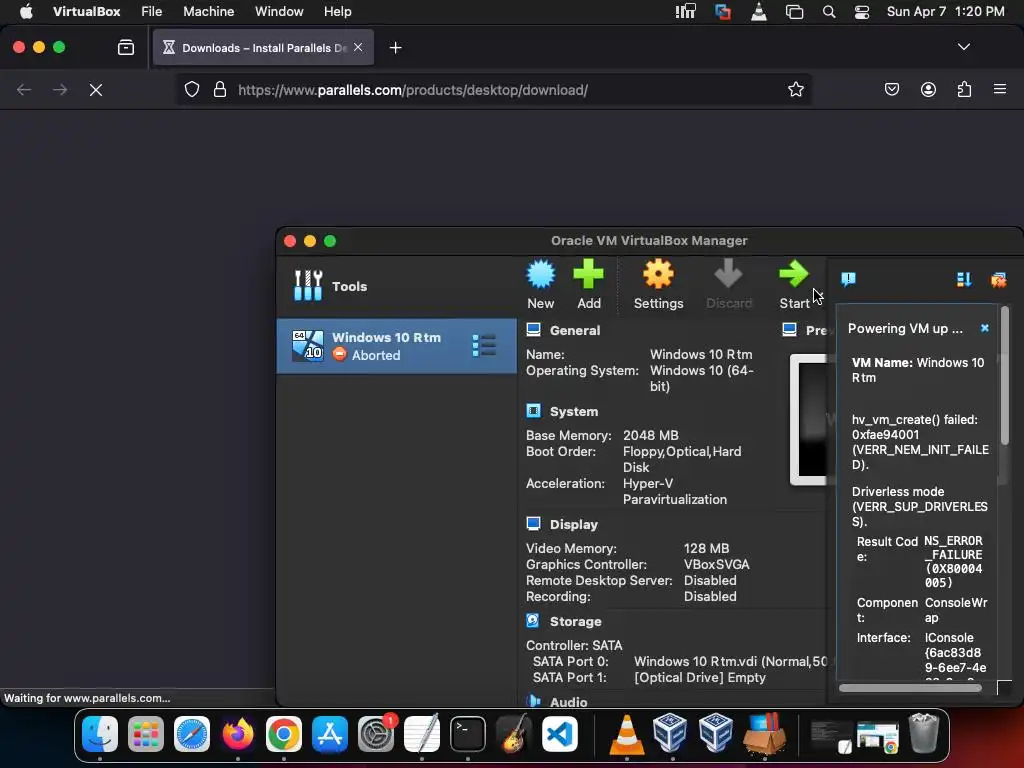Click the clear all notifications icon
The height and width of the screenshot is (768, 1024).
[x=998, y=280]
